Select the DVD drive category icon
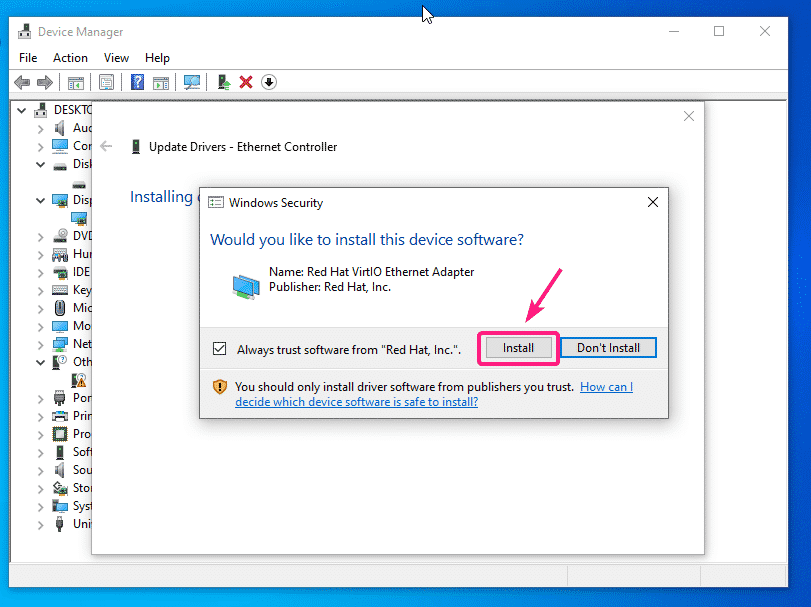 tap(60, 236)
